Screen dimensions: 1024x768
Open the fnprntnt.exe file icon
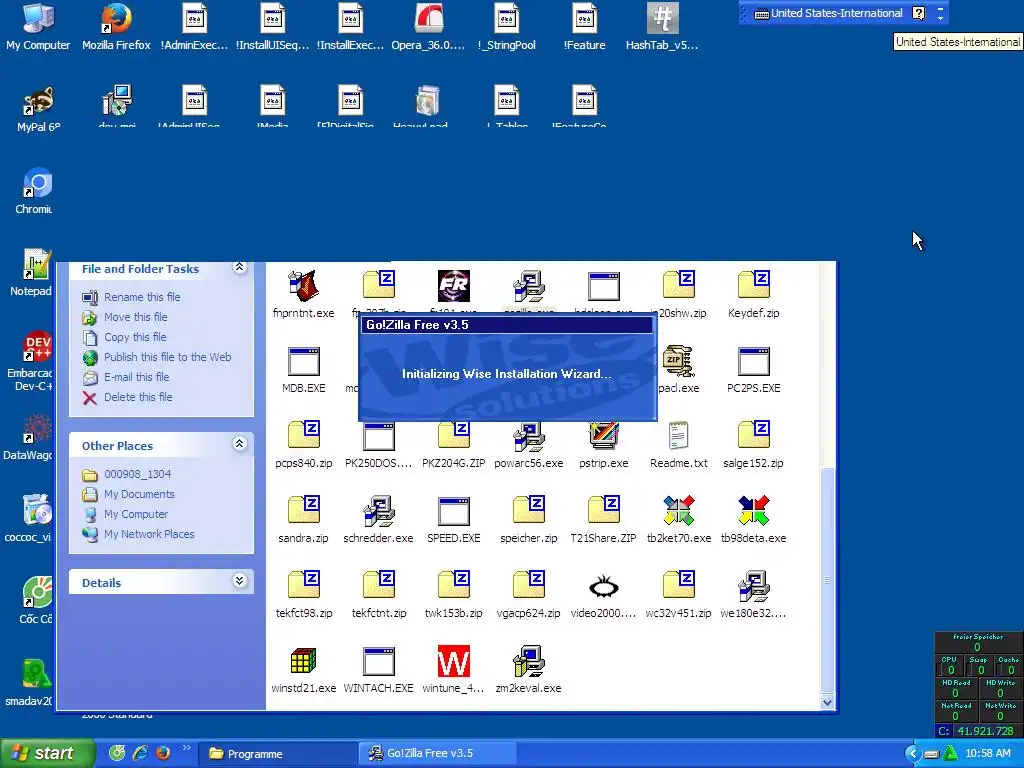[x=304, y=286]
